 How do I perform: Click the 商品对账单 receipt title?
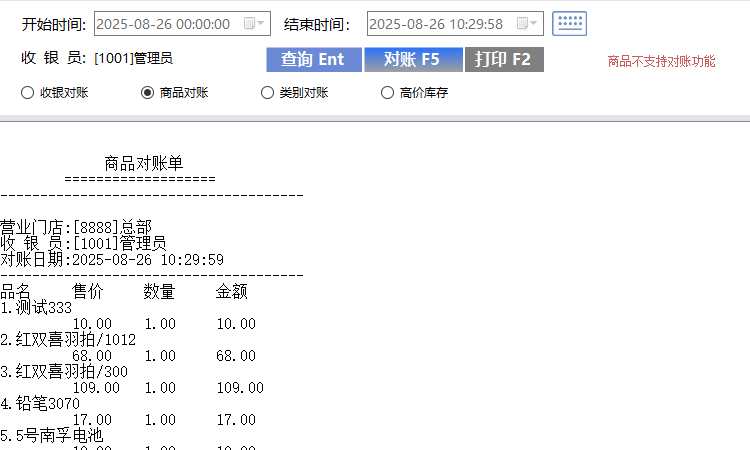[143, 163]
